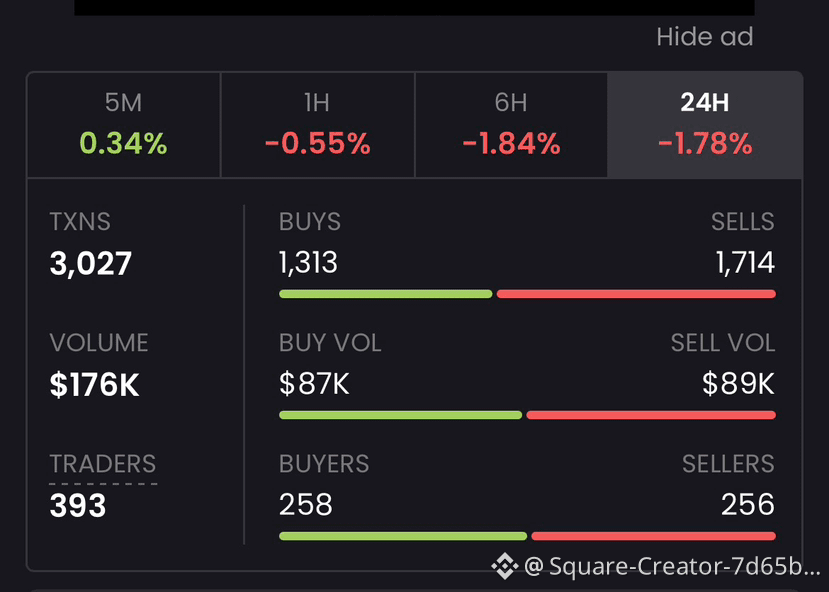829x592 pixels.
Task: Click the TRADERS dotted-underline label
Action: point(103,465)
